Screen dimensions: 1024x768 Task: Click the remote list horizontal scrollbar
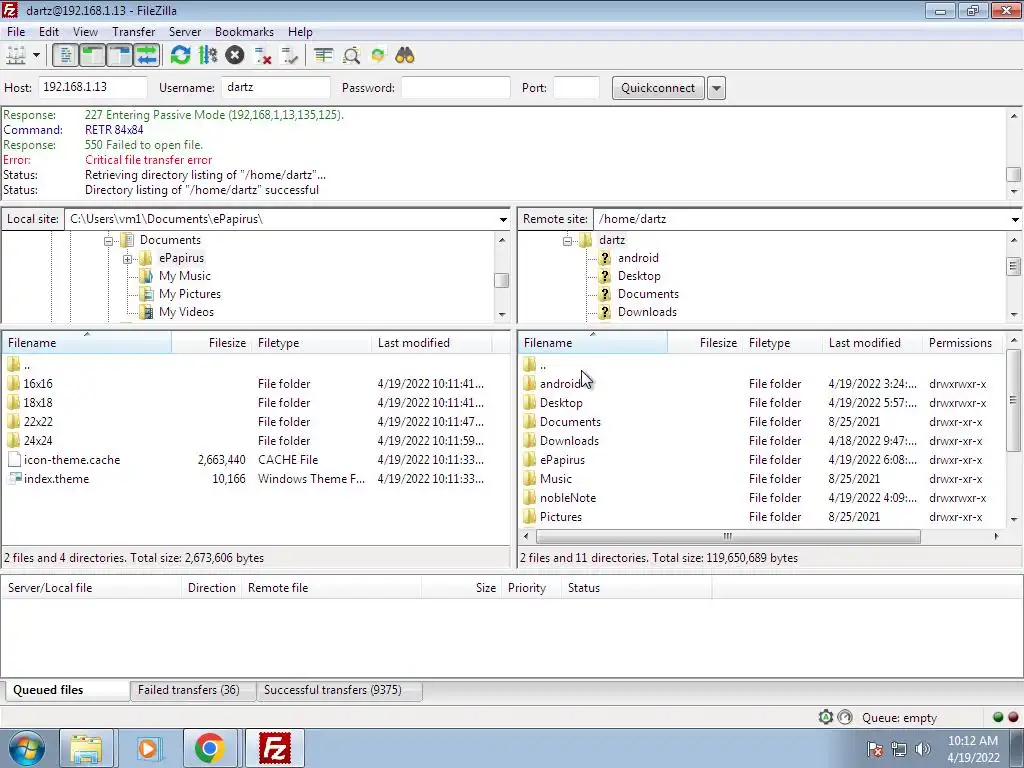pos(728,536)
